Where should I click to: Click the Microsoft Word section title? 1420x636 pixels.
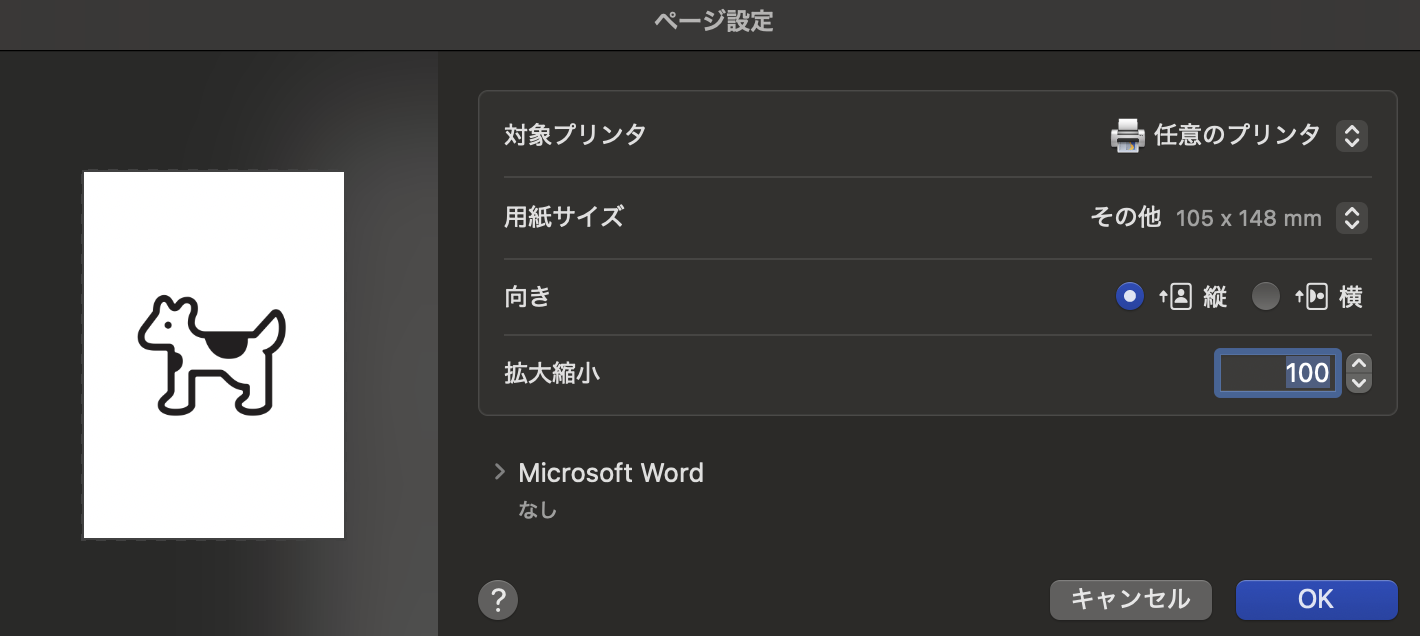611,472
